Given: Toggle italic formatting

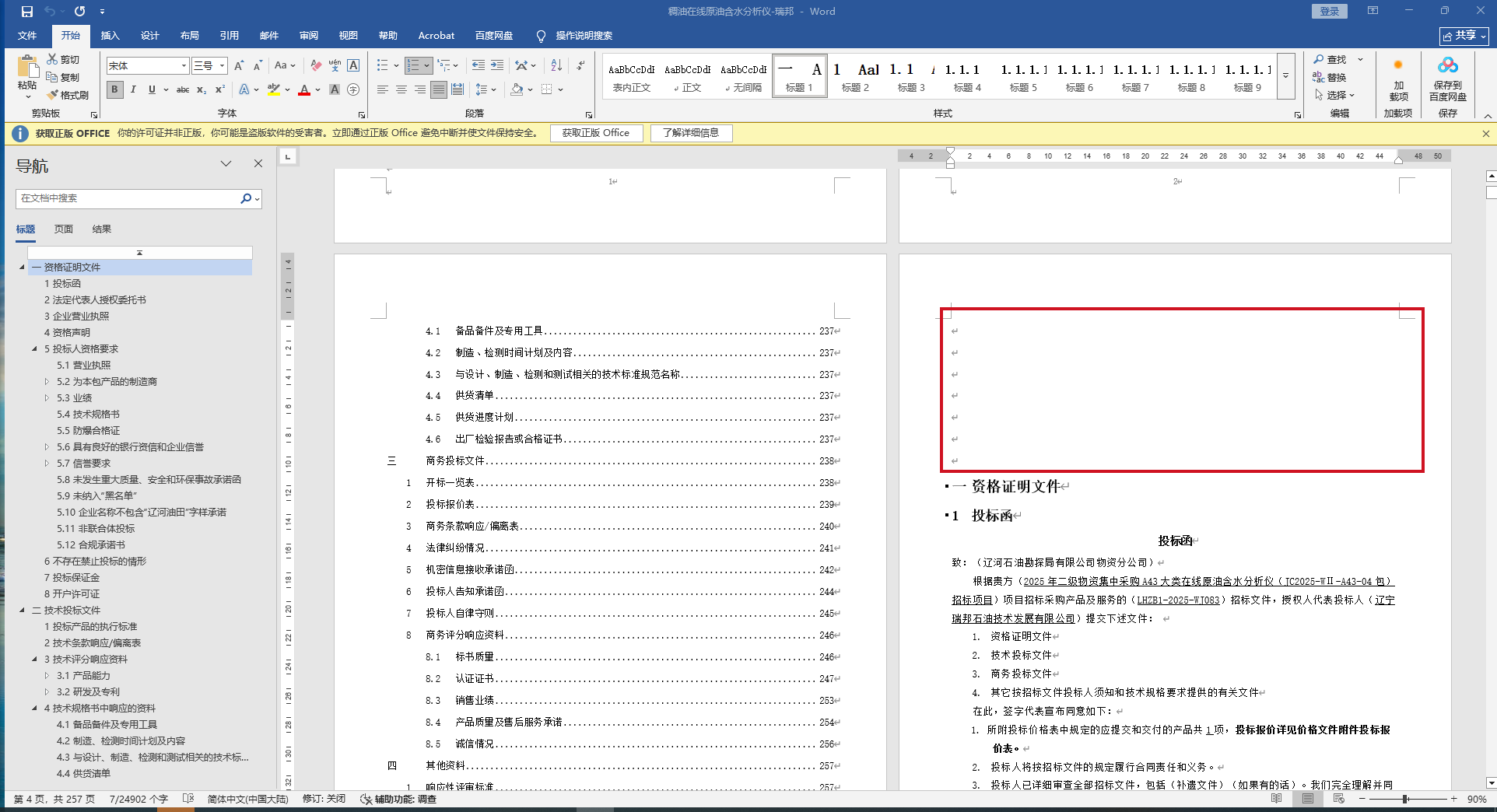Looking at the screenshot, I should [133, 90].
